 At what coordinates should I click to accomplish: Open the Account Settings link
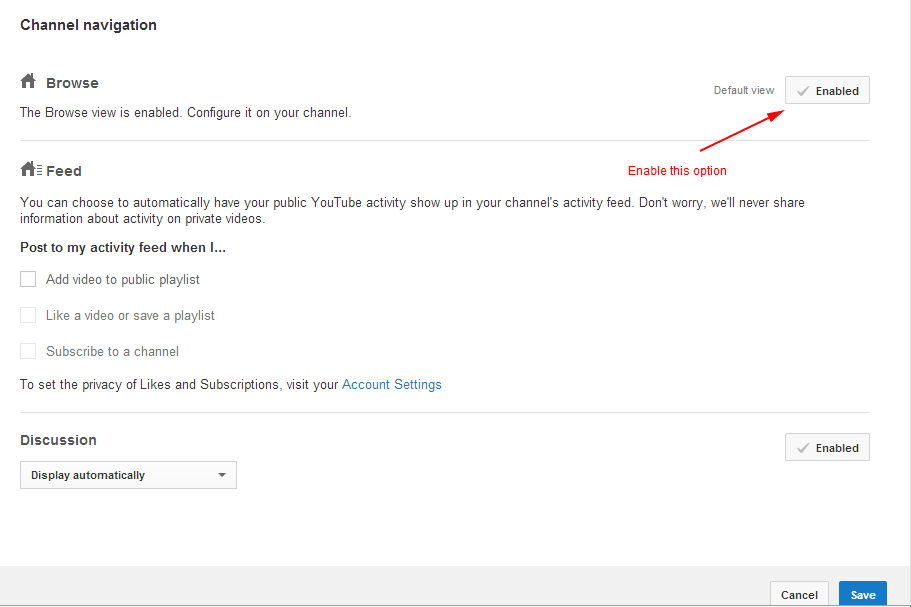click(391, 384)
